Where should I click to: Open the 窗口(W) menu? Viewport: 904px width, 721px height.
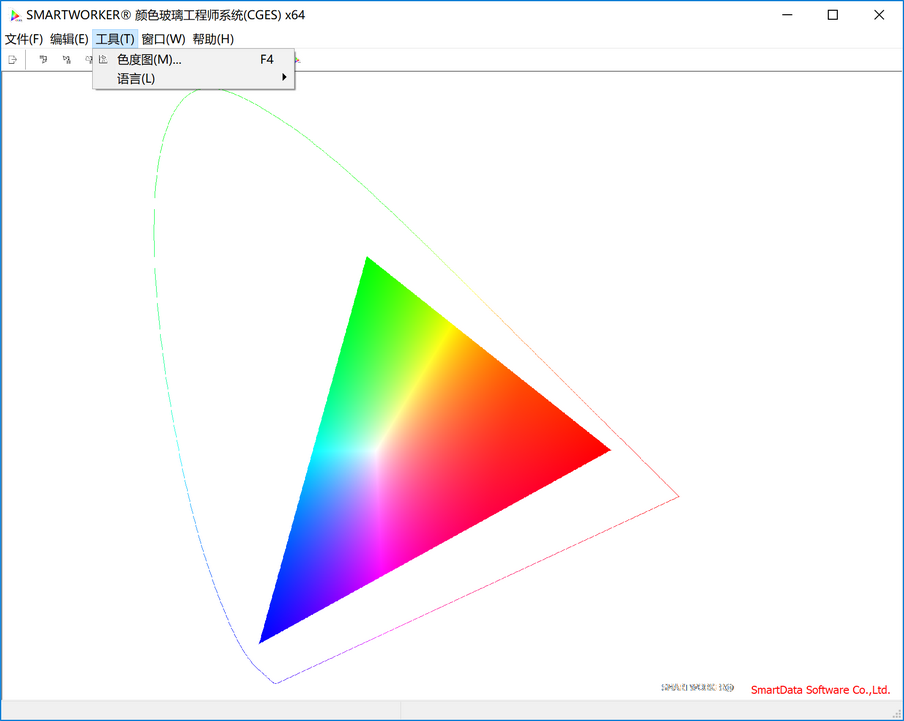[163, 39]
